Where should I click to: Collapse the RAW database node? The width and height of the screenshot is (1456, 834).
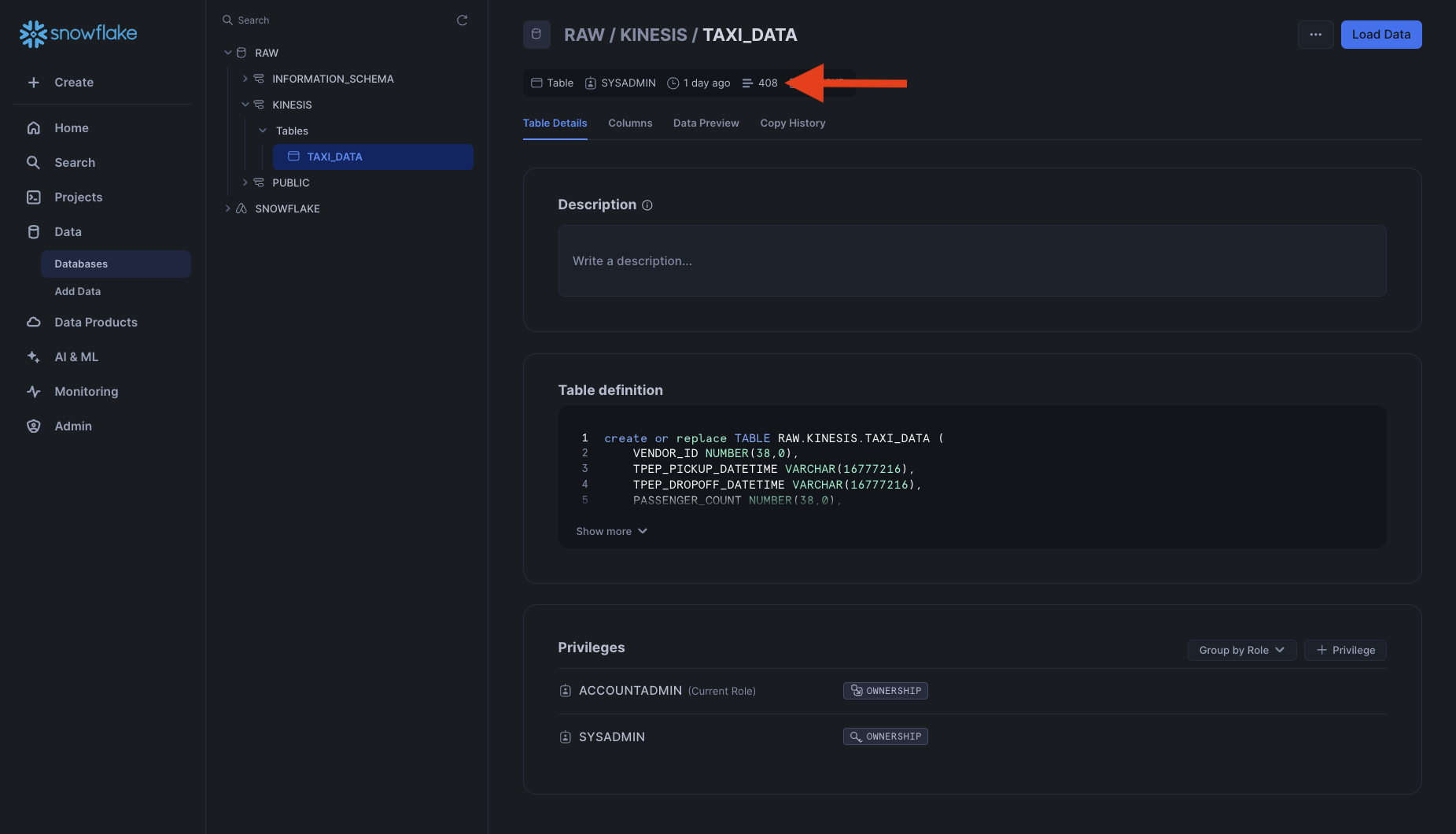coord(227,53)
